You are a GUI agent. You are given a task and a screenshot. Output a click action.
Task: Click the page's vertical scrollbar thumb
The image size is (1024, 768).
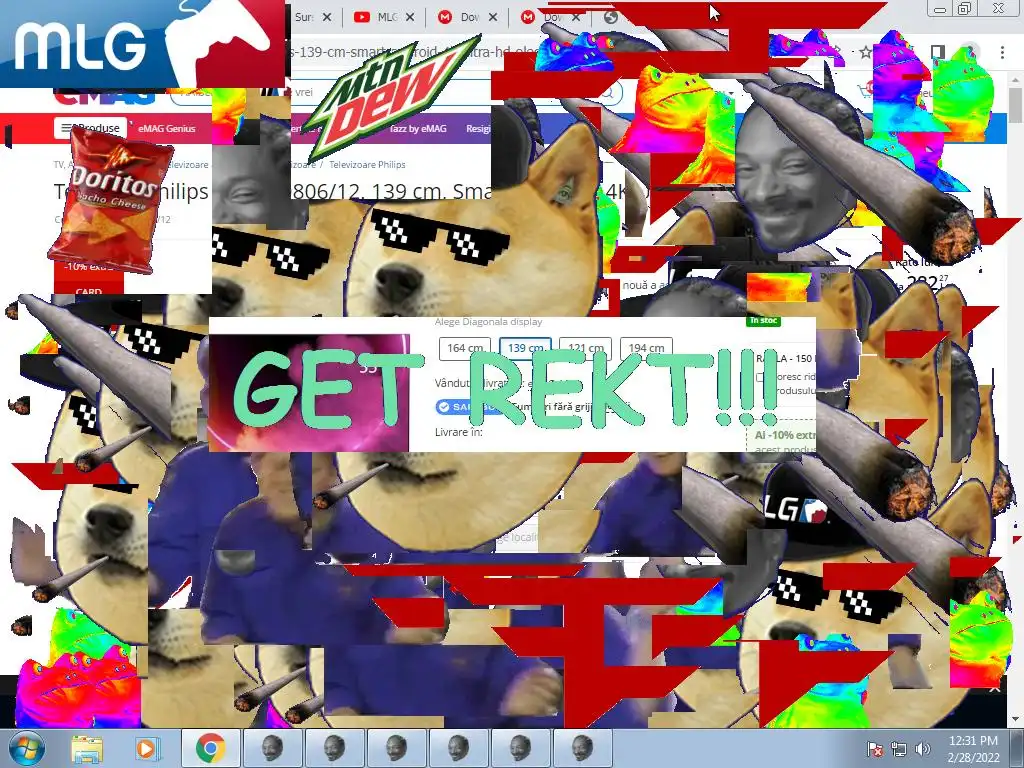[x=1015, y=104]
